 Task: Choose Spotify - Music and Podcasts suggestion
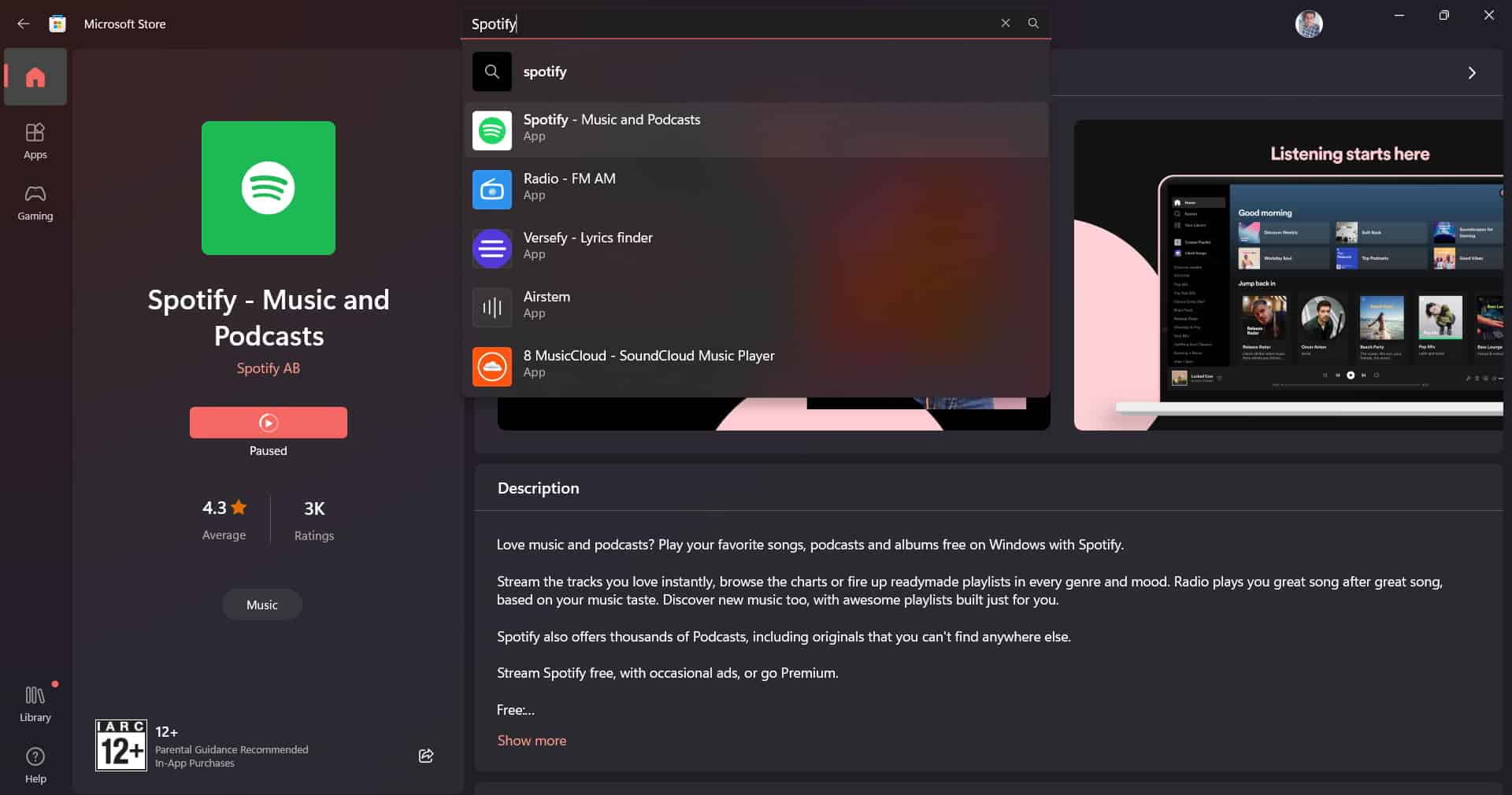click(756, 130)
